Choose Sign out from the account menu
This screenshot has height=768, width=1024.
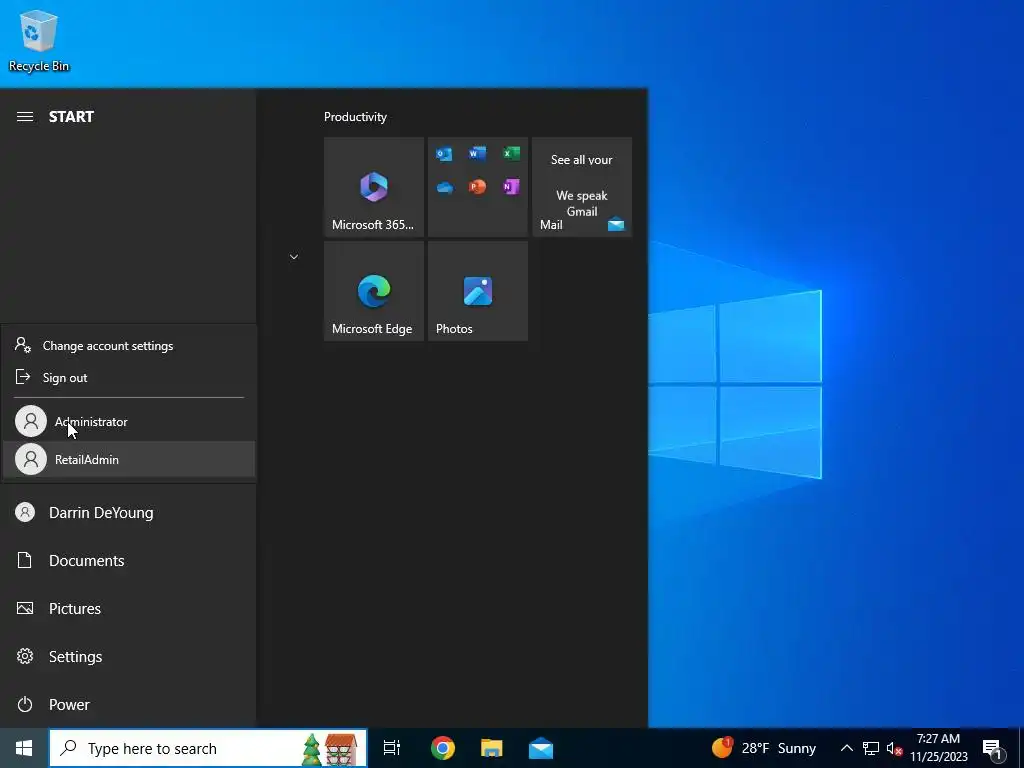click(129, 377)
